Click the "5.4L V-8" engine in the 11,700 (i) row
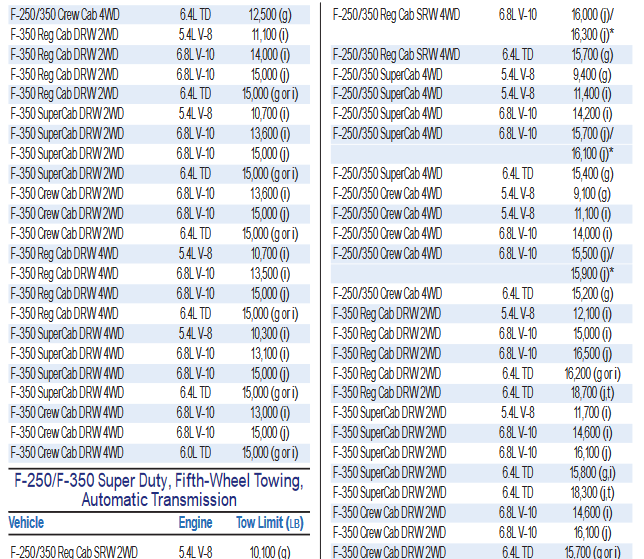The width and height of the screenshot is (644, 559). pyautogui.click(x=518, y=412)
